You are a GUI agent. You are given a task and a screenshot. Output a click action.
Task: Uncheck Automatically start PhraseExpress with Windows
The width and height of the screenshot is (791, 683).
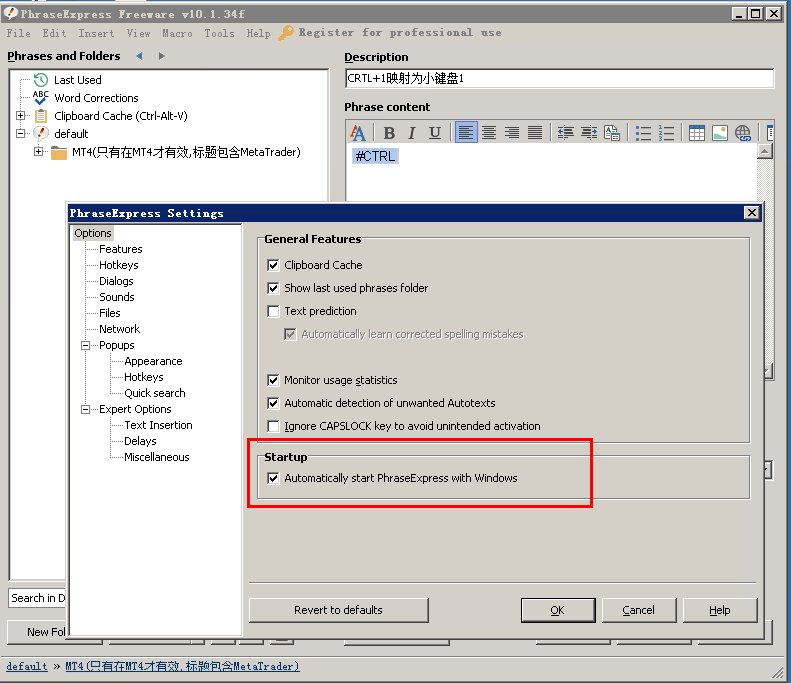pyautogui.click(x=273, y=478)
